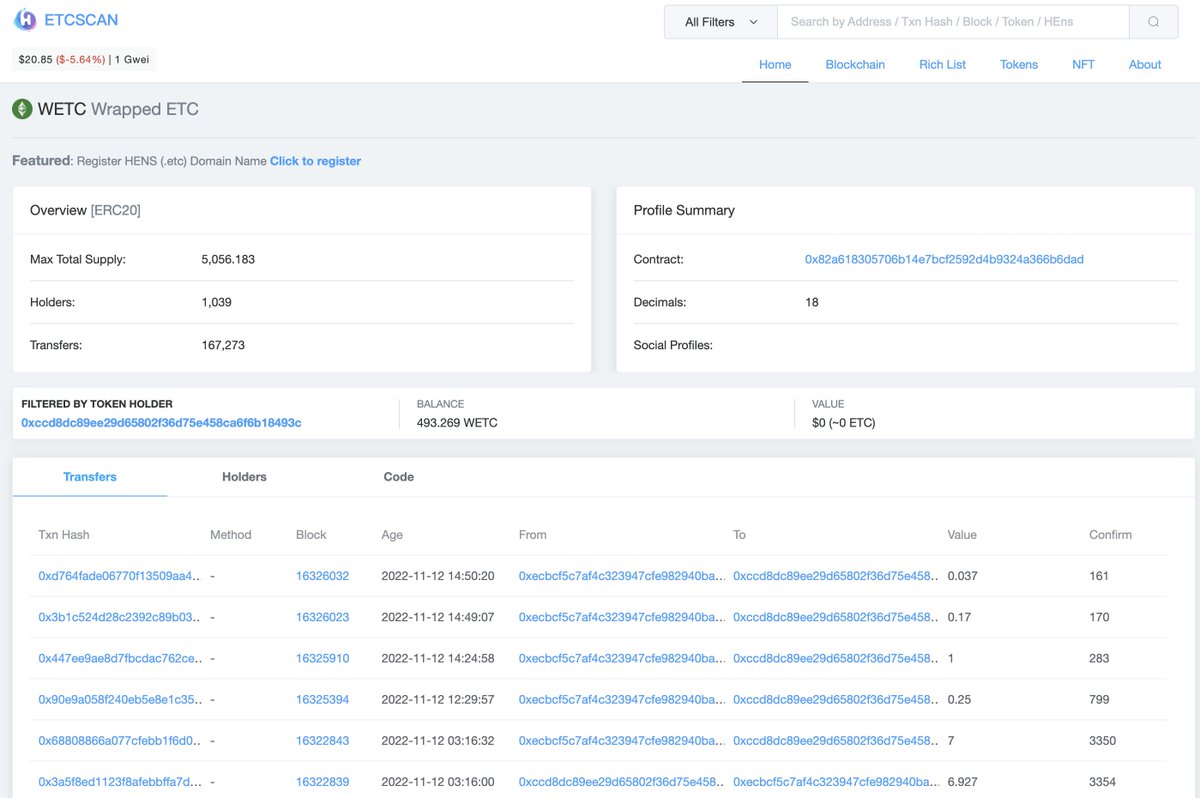The width and height of the screenshot is (1200, 798).
Task: Follow the Click to register link
Action: (x=315, y=161)
